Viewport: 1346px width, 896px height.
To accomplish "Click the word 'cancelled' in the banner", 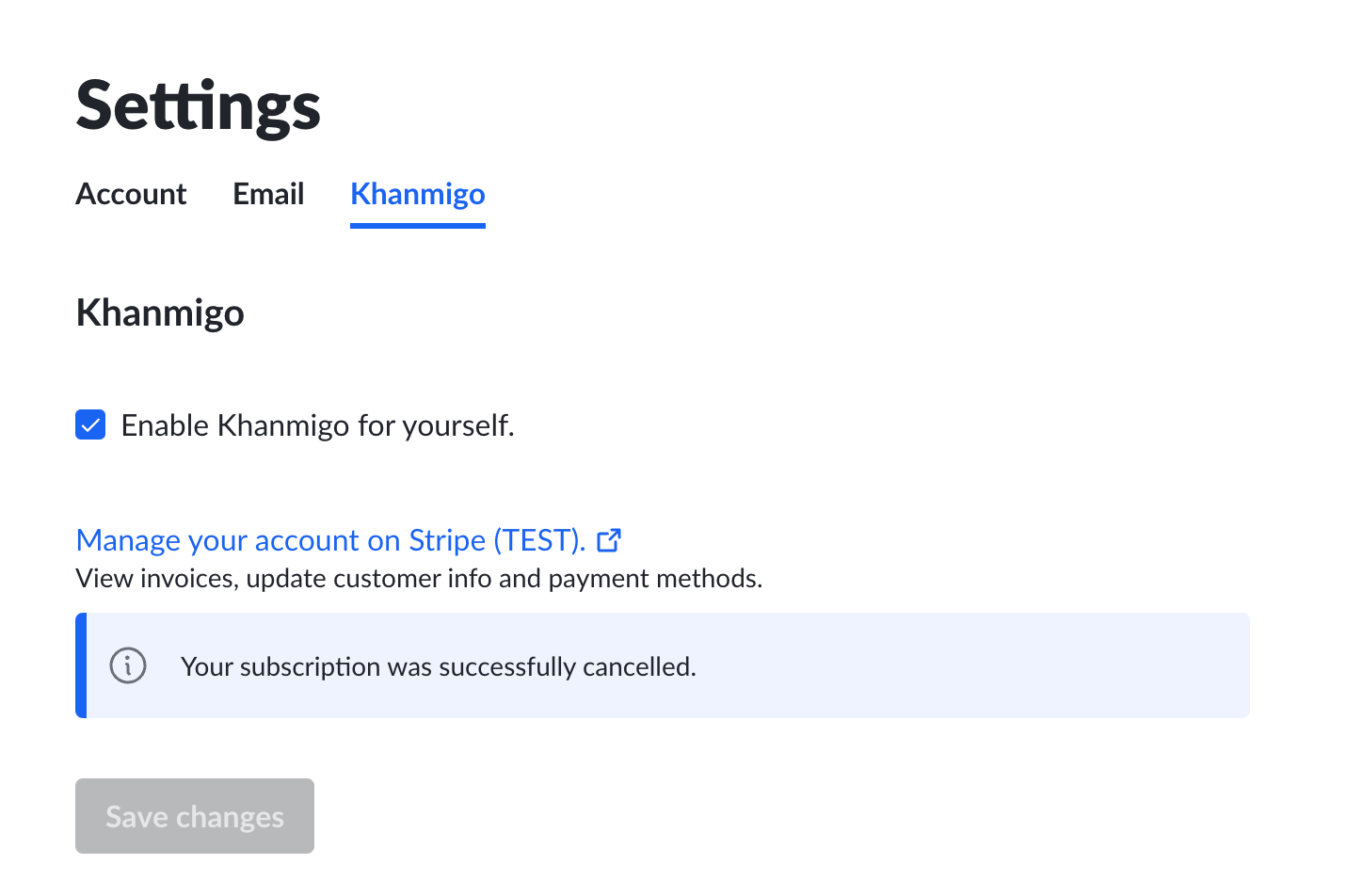I will (x=639, y=666).
